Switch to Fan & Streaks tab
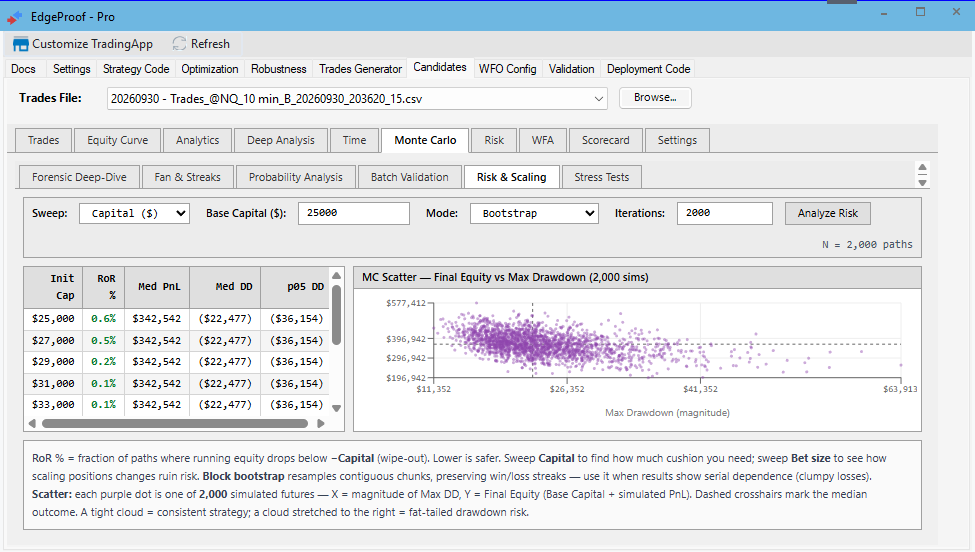The image size is (975, 552). (x=188, y=177)
